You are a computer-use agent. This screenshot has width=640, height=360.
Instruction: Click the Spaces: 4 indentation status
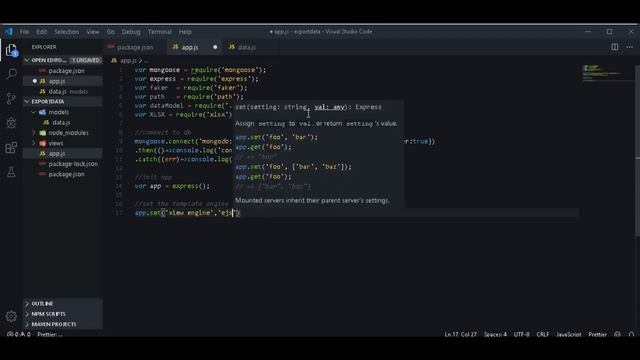click(x=495, y=334)
